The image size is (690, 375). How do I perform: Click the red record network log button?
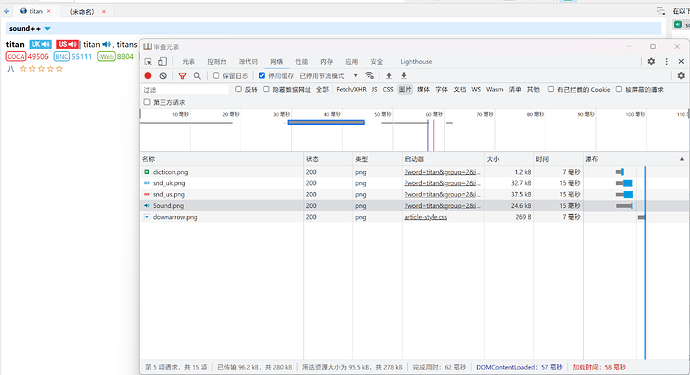[x=148, y=76]
